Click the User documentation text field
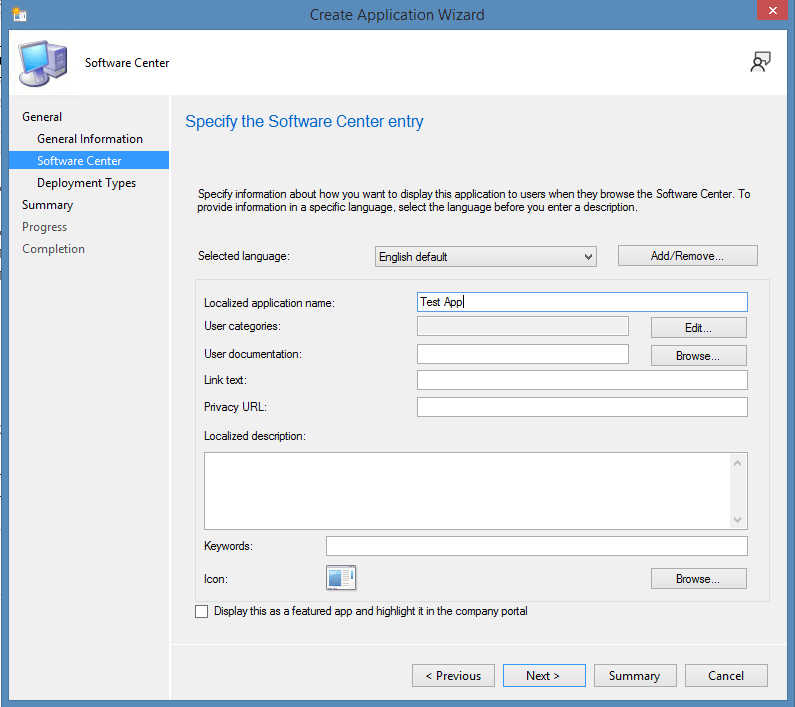The width and height of the screenshot is (795, 707). point(523,354)
